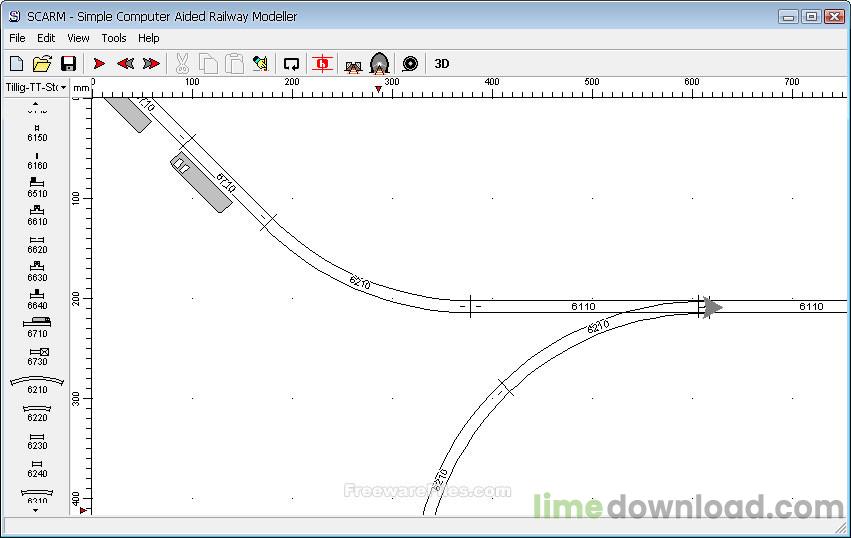Save the layout with floppy icon
Viewport: 851px width, 538px height.
click(x=68, y=64)
